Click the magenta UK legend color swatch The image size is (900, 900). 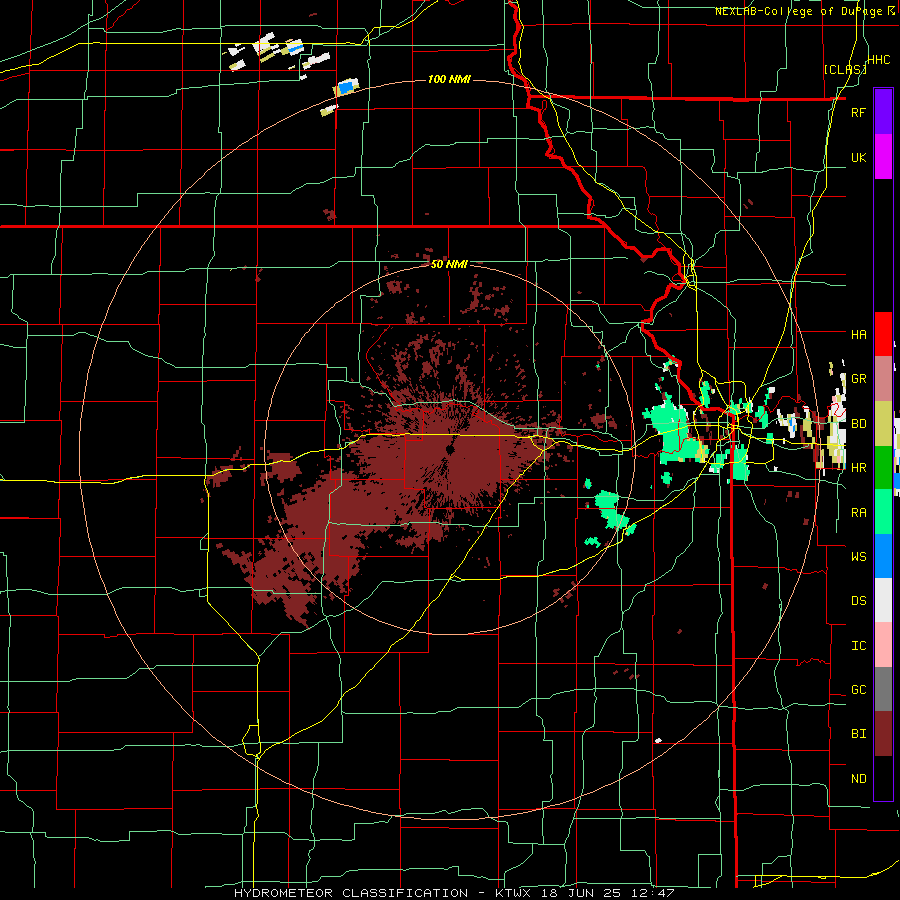click(x=883, y=157)
